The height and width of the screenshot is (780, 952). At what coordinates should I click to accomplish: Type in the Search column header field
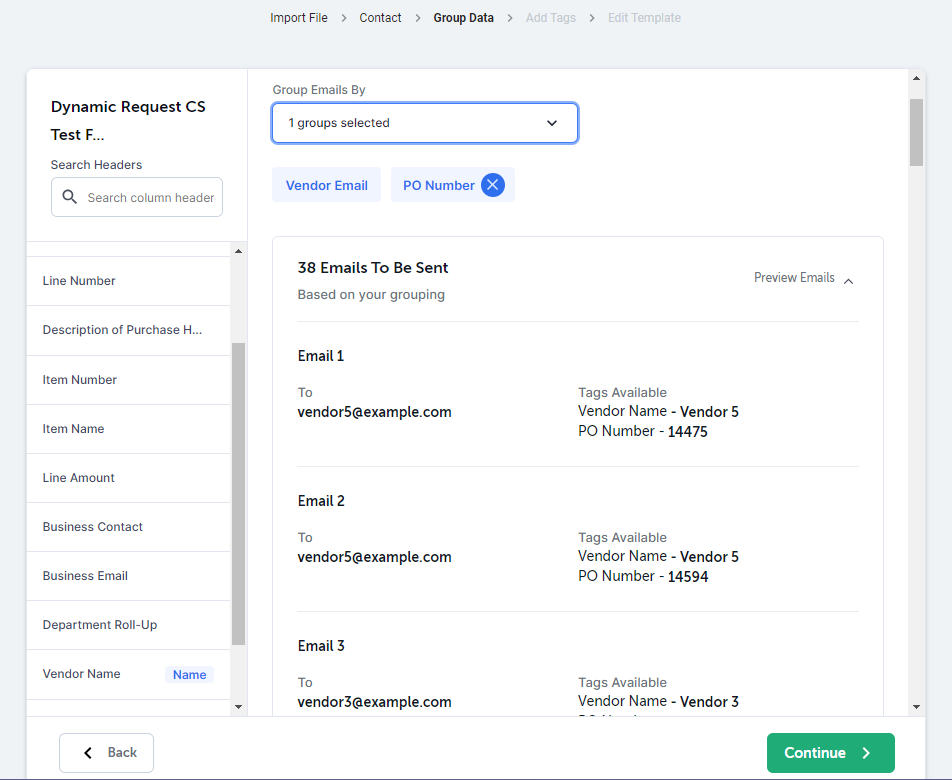coord(150,198)
